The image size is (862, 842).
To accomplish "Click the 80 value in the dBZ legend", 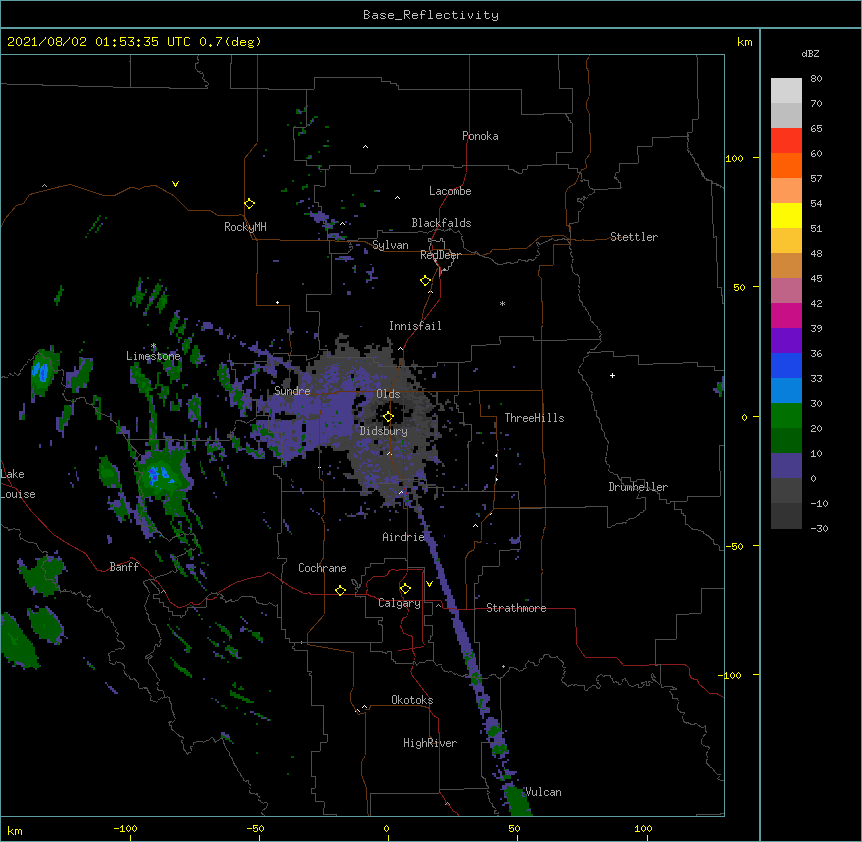I will pyautogui.click(x=816, y=79).
